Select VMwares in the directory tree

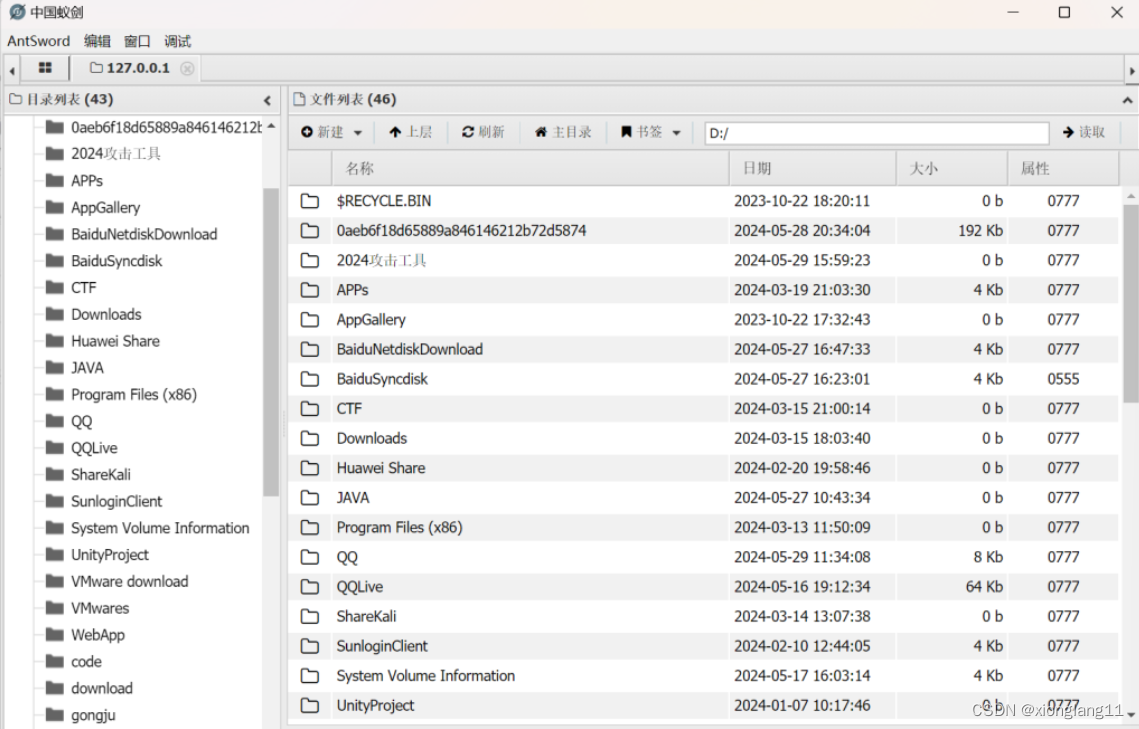(x=100, y=608)
